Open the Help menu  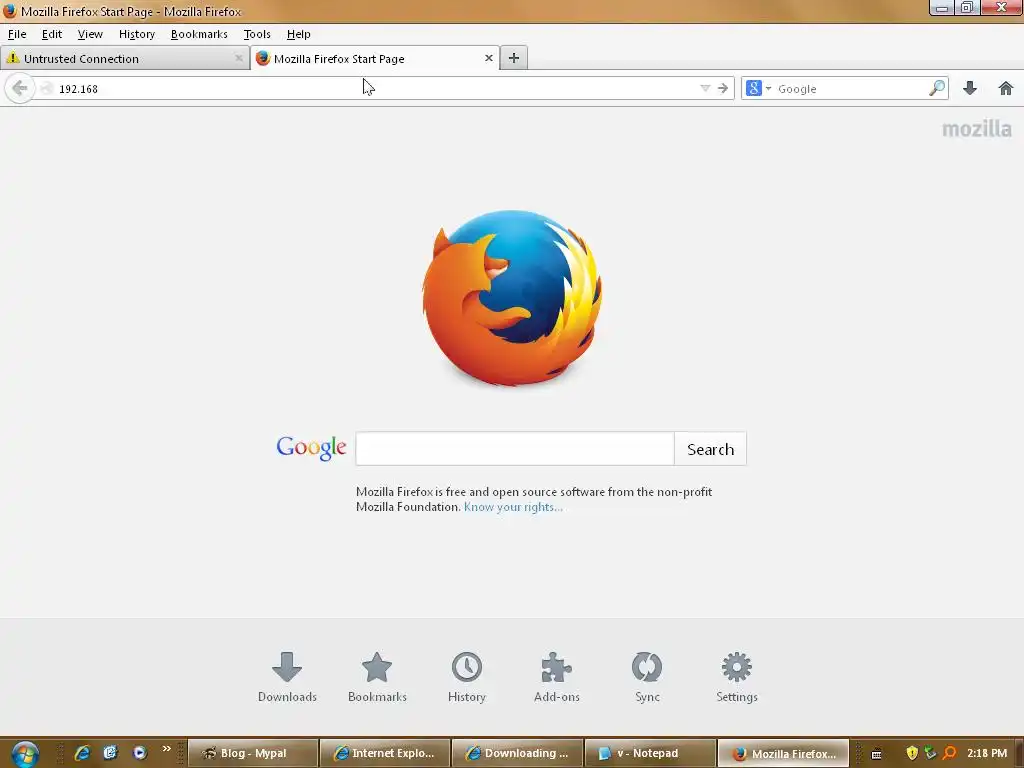click(298, 34)
